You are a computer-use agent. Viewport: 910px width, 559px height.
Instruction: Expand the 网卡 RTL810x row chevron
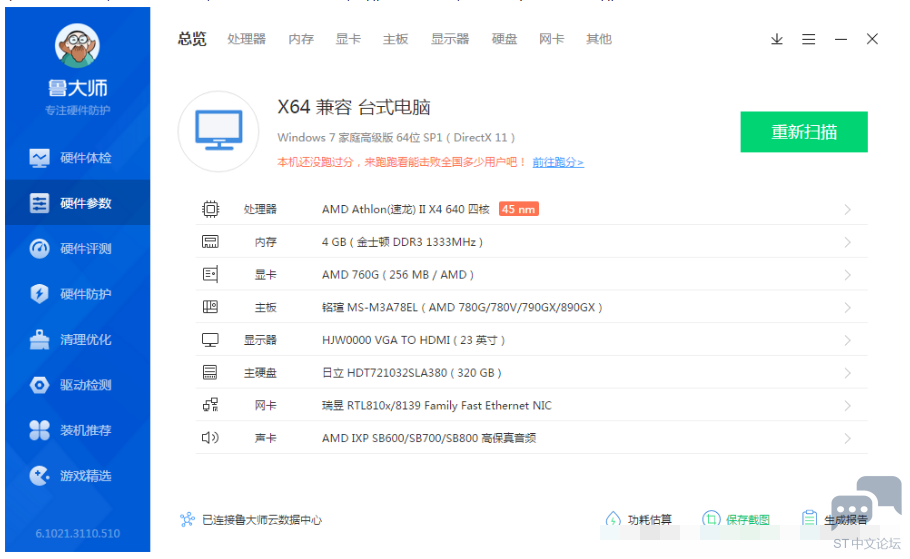point(847,406)
